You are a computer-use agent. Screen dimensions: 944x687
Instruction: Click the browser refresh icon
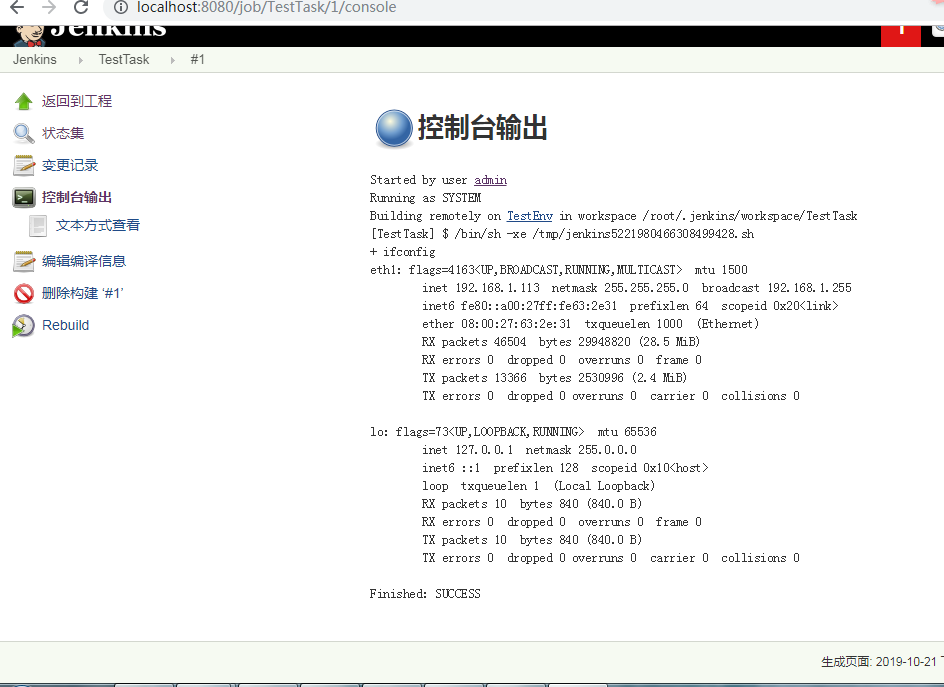click(x=80, y=7)
